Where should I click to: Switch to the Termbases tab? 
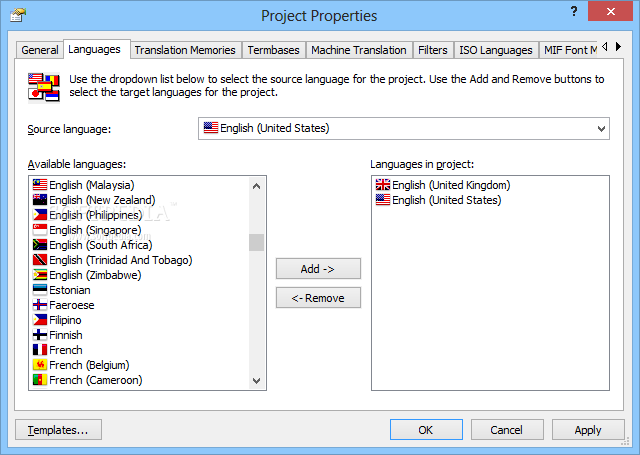[273, 50]
